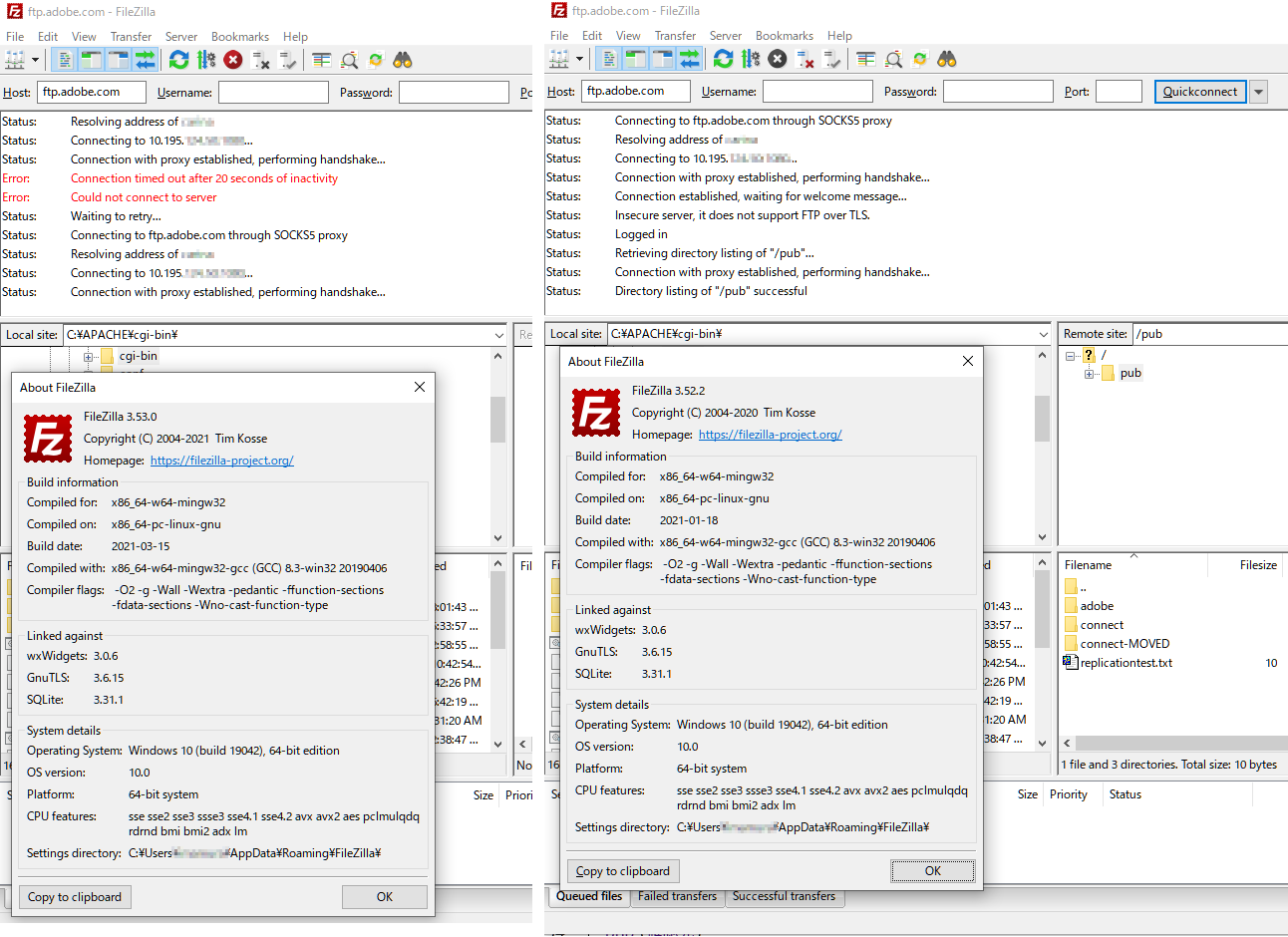Toggle filename filters magnifier in the 3.52.2 window
1288x937 pixels.
[893, 59]
